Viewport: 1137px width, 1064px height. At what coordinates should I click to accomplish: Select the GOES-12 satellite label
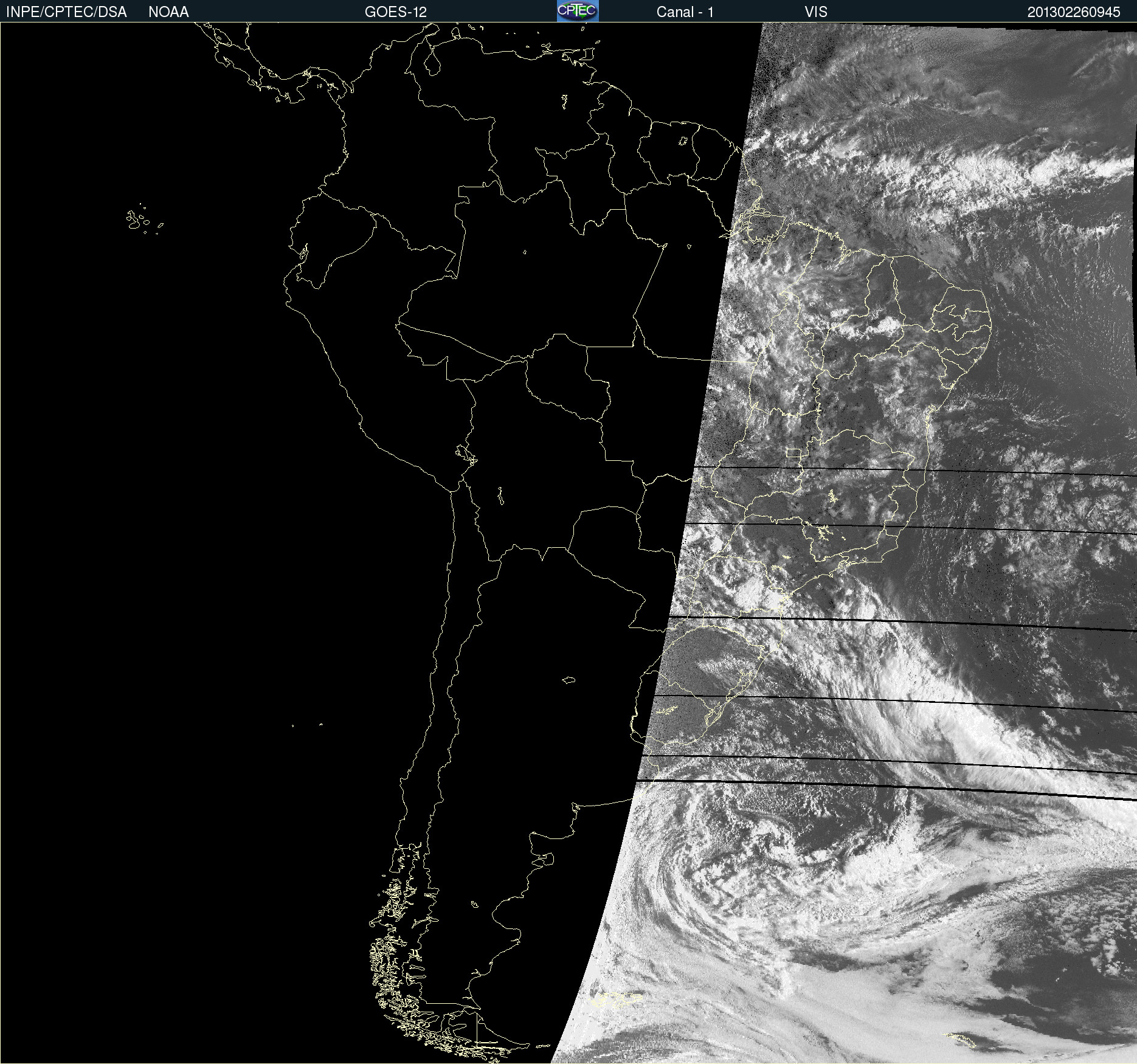pos(396,12)
